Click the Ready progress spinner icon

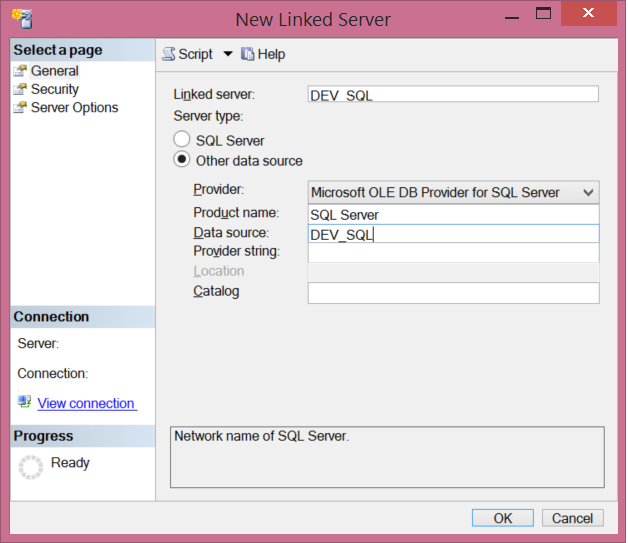31,466
